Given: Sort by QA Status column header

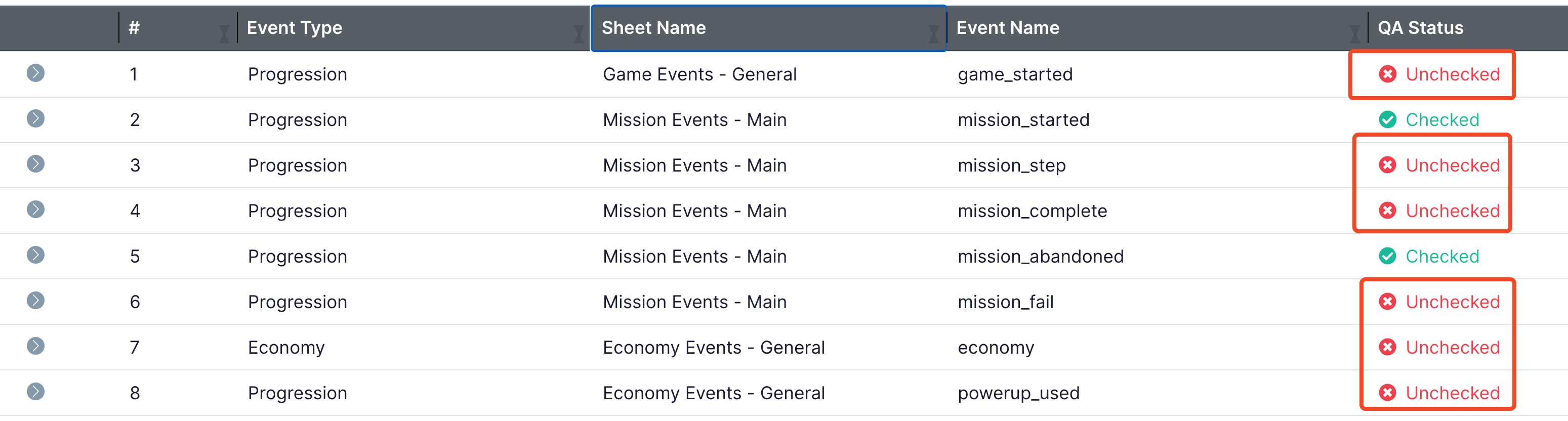Looking at the screenshot, I should (1420, 27).
